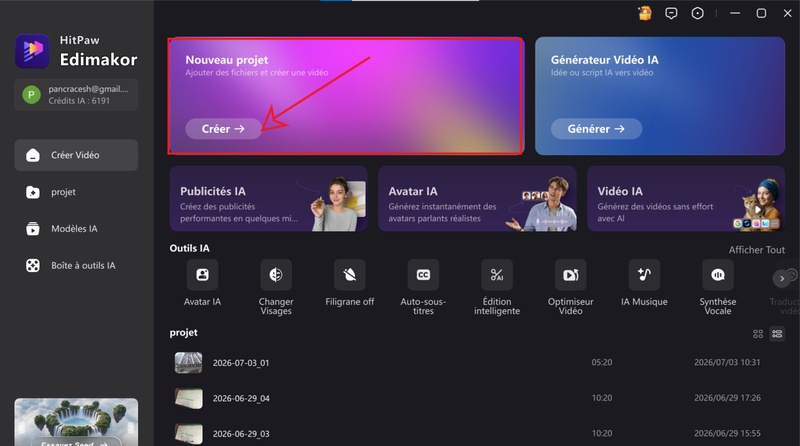This screenshot has height=446, width=800.
Task: Click the Afficher Tout link
Action: [757, 250]
